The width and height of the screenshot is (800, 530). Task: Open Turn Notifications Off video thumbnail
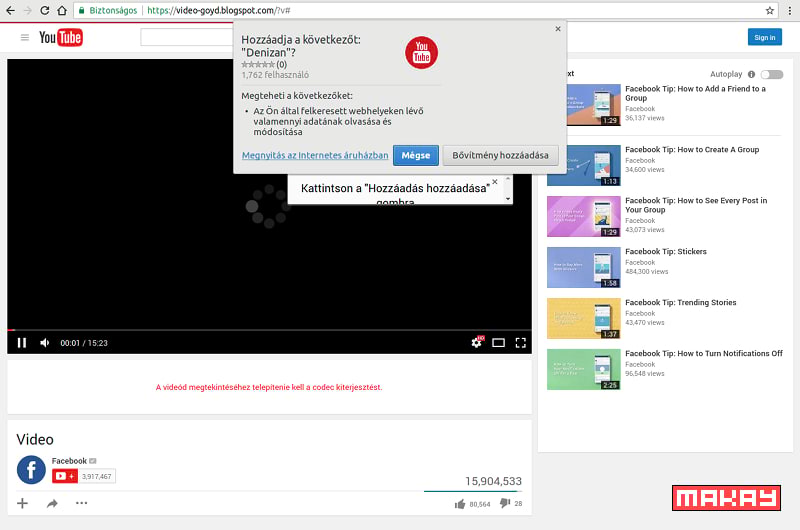pyautogui.click(x=584, y=369)
